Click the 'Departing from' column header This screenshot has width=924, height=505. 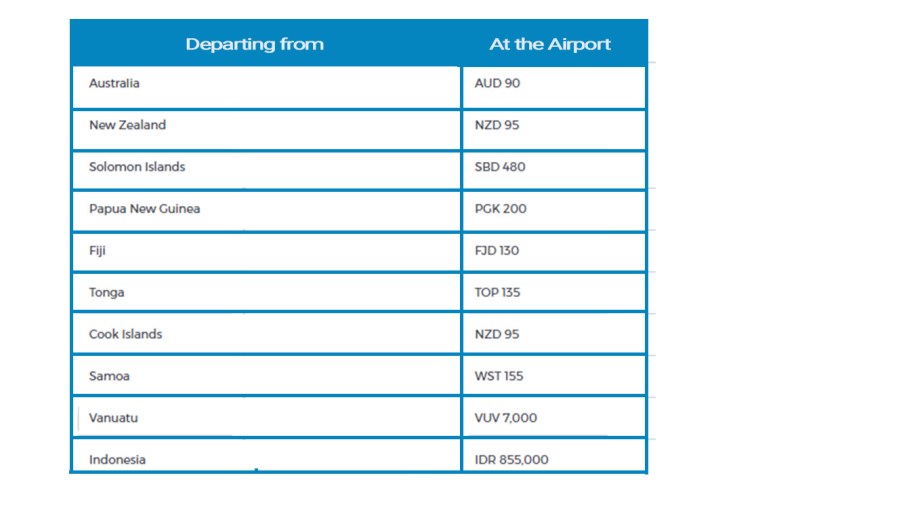[x=255, y=44]
